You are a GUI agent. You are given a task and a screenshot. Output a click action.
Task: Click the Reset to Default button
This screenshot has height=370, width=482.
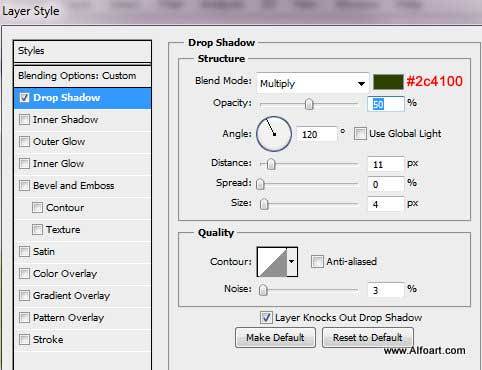tap(368, 338)
